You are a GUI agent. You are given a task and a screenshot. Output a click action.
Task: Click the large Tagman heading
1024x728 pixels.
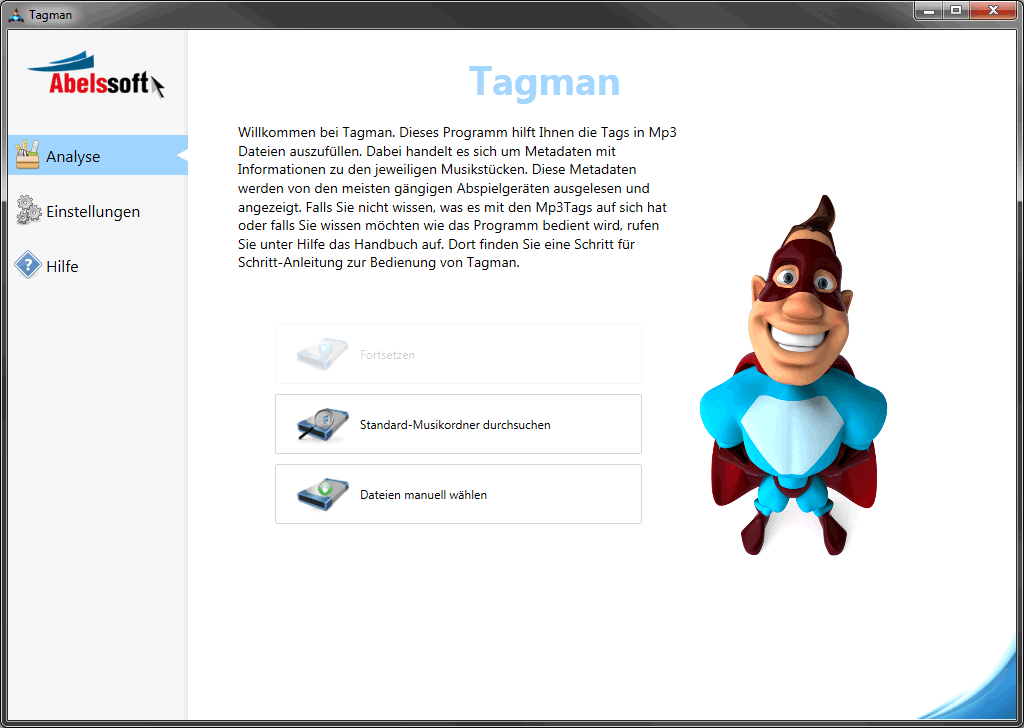point(544,82)
